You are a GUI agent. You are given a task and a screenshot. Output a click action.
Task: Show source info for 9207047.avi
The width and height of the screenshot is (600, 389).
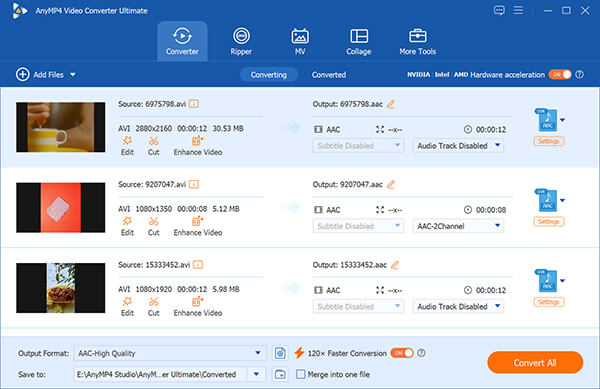194,184
